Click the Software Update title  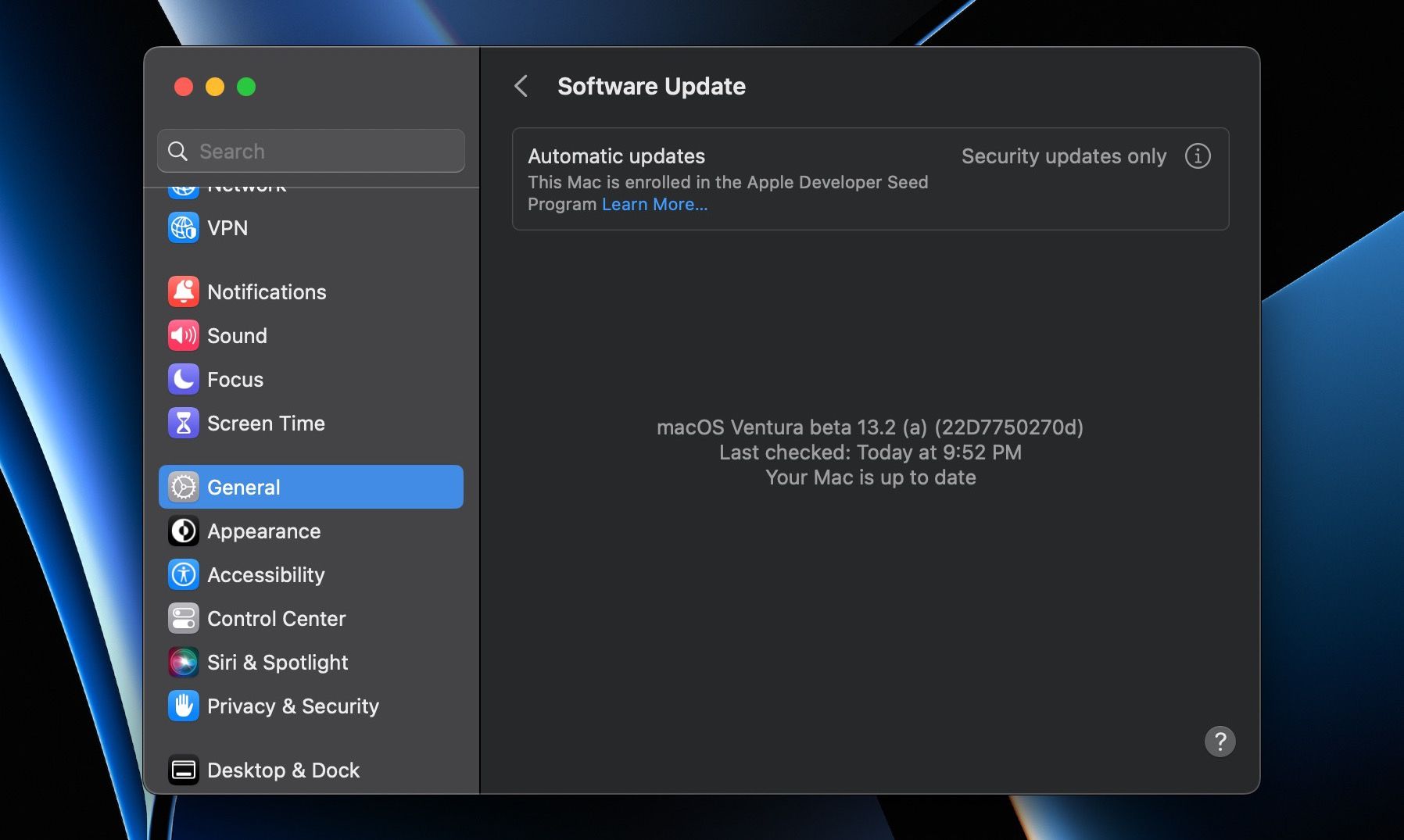[651, 86]
